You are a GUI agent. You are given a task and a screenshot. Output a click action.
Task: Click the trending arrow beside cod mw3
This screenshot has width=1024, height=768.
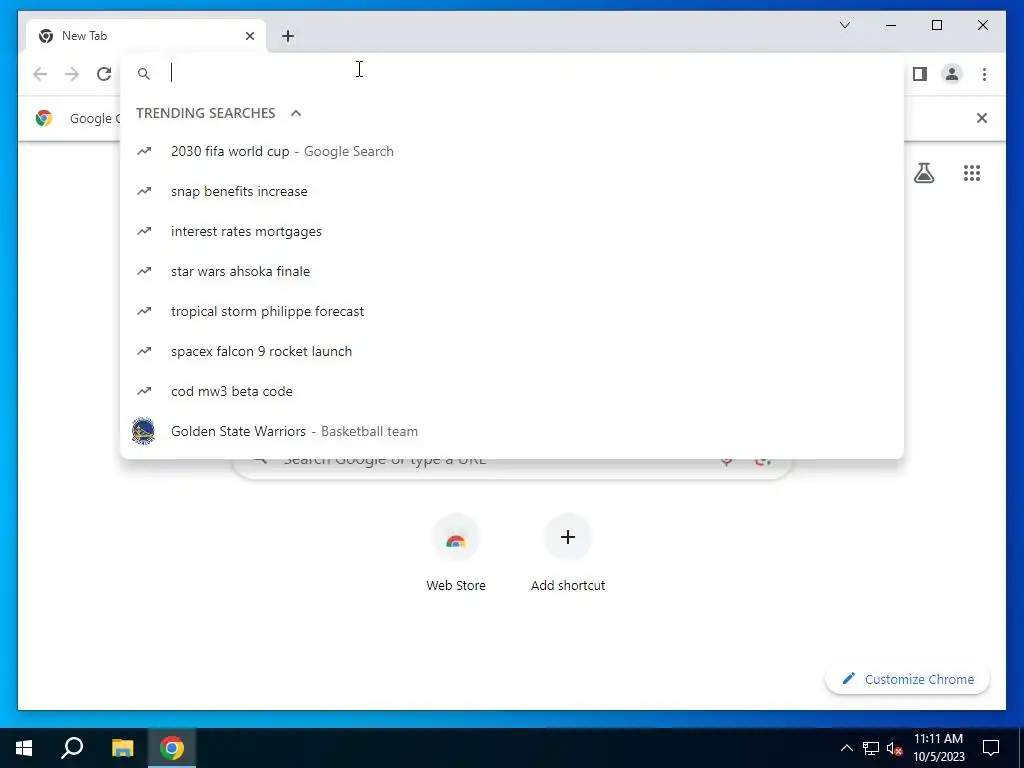[x=144, y=391]
